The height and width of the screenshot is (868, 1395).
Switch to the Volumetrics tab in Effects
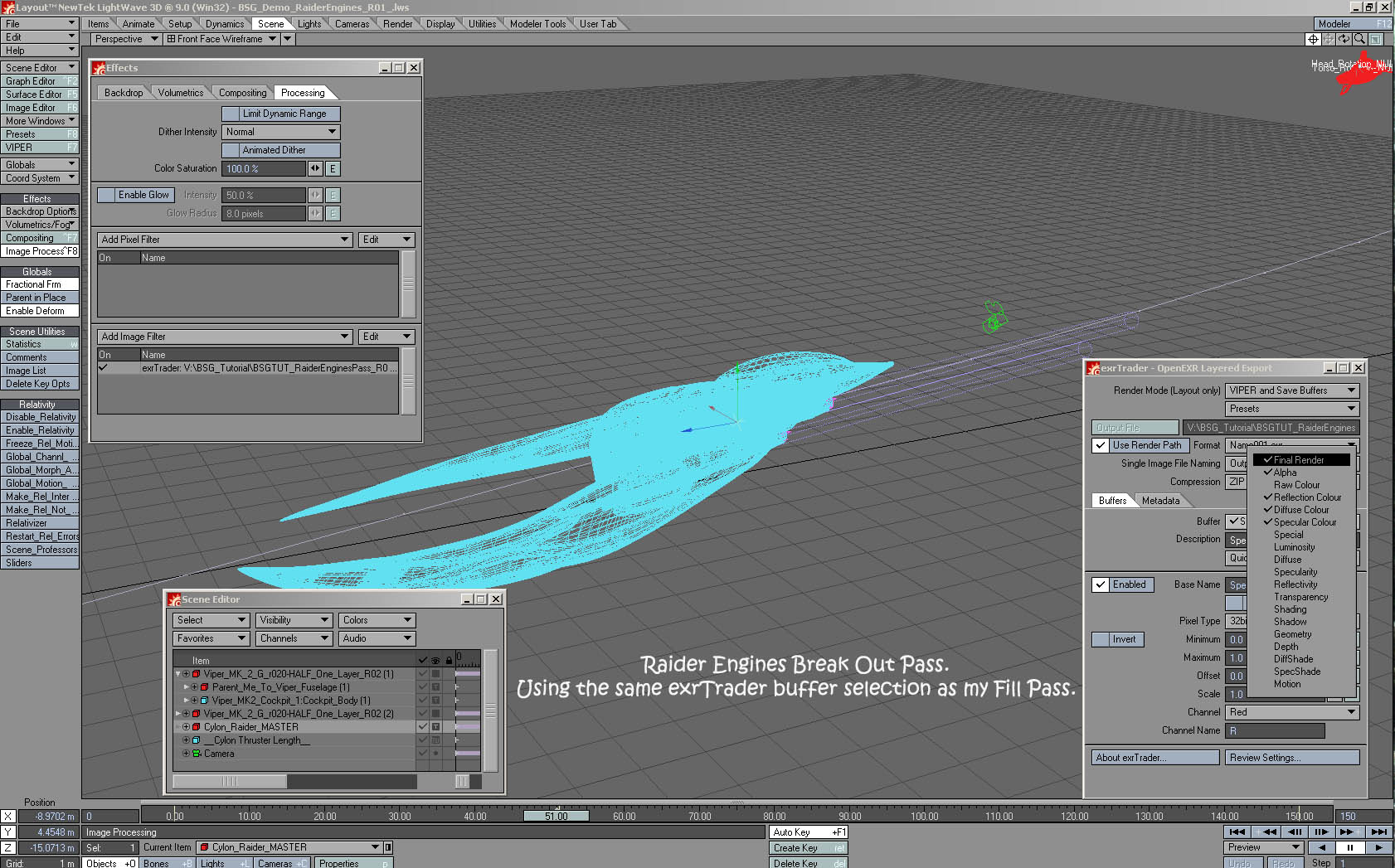pyautogui.click(x=180, y=93)
